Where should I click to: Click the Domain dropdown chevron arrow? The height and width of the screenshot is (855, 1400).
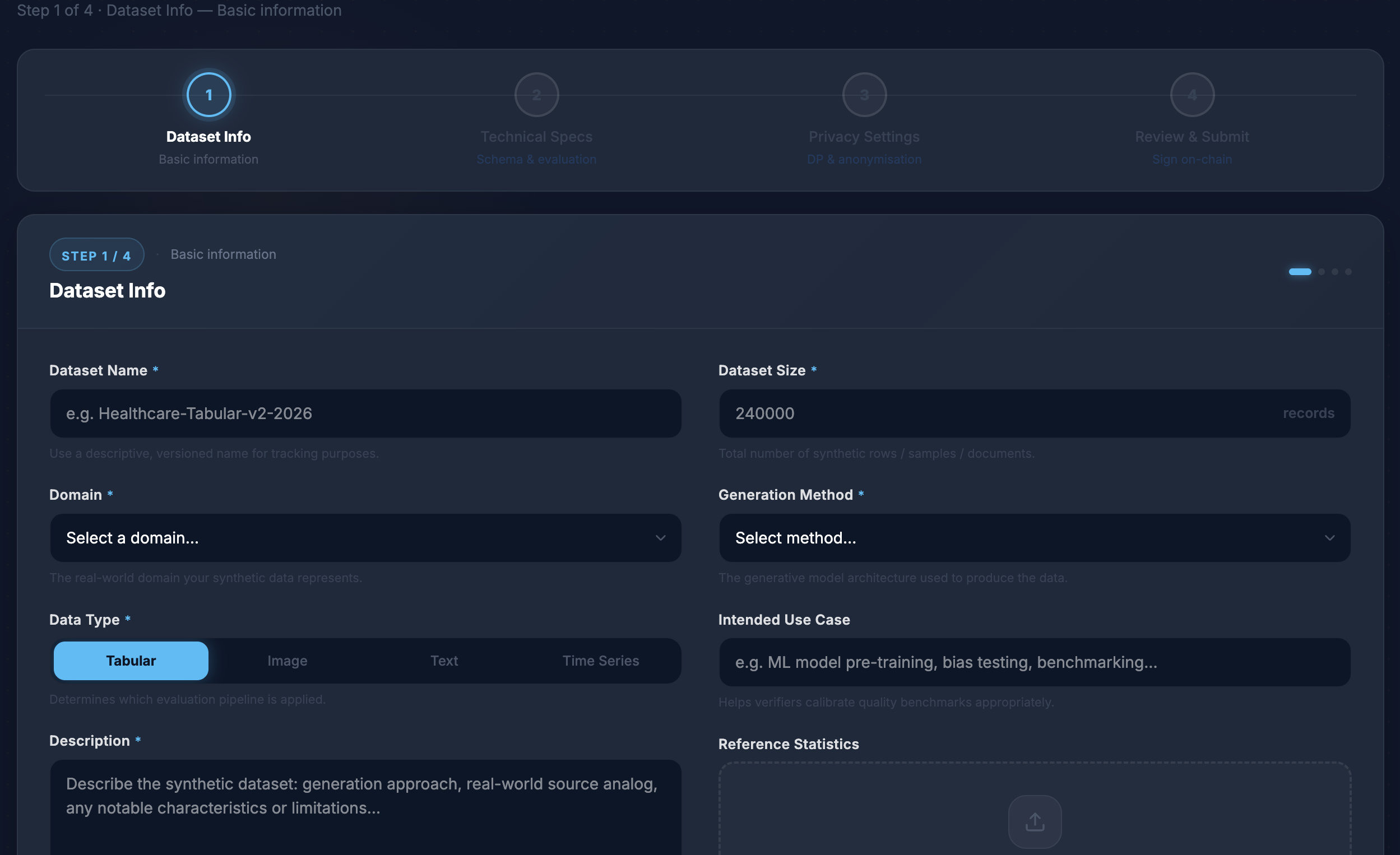point(660,538)
